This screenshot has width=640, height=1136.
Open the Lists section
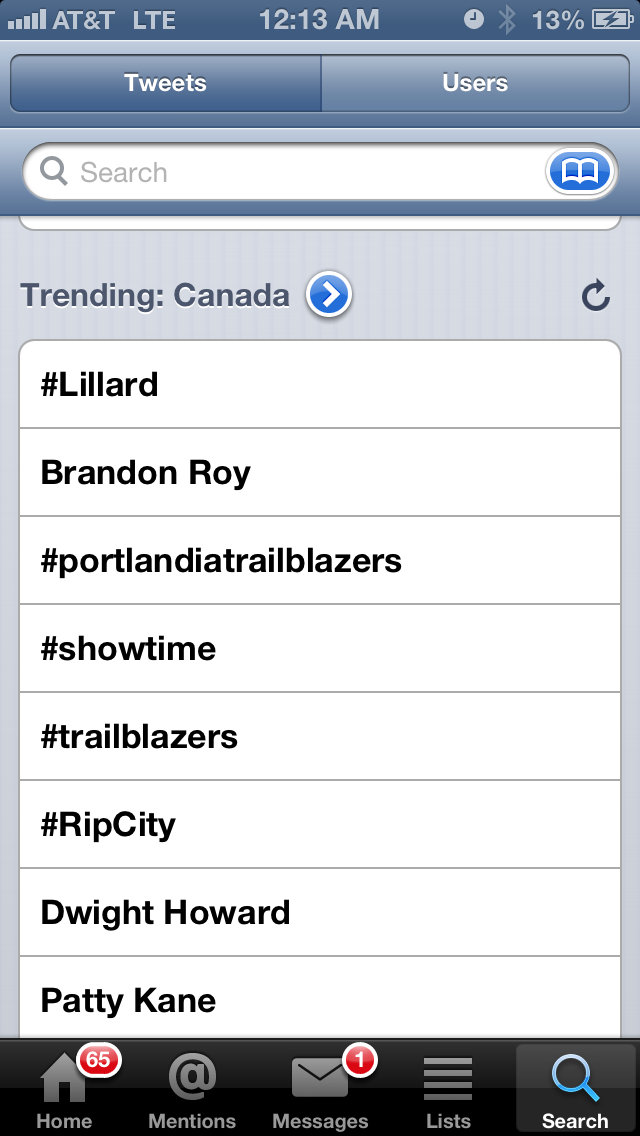pos(448,1088)
